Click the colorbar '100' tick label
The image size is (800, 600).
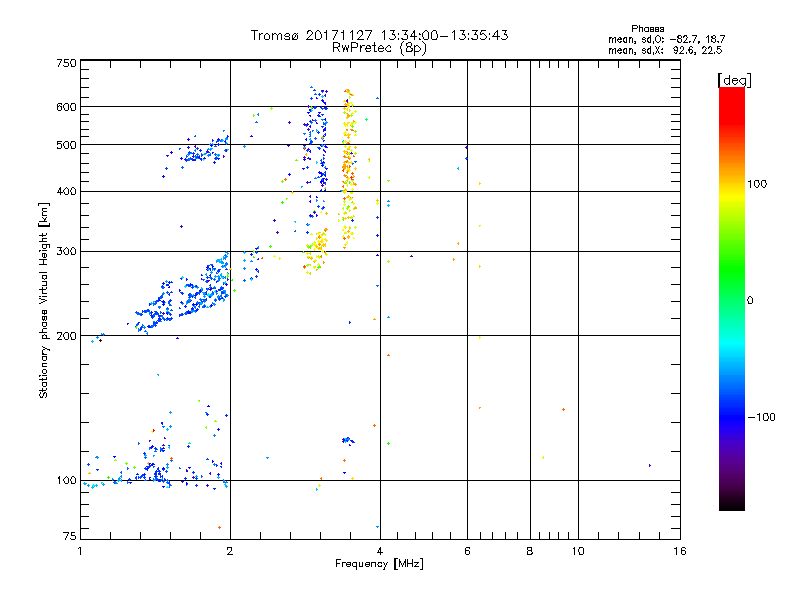pyautogui.click(x=757, y=184)
